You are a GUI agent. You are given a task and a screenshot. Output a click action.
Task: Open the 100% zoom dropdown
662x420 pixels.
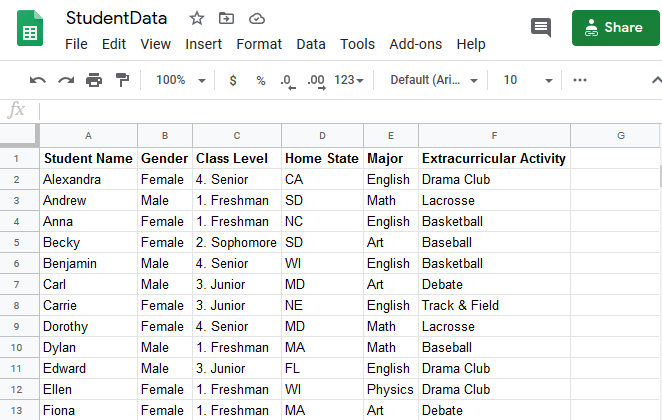pyautogui.click(x=181, y=80)
